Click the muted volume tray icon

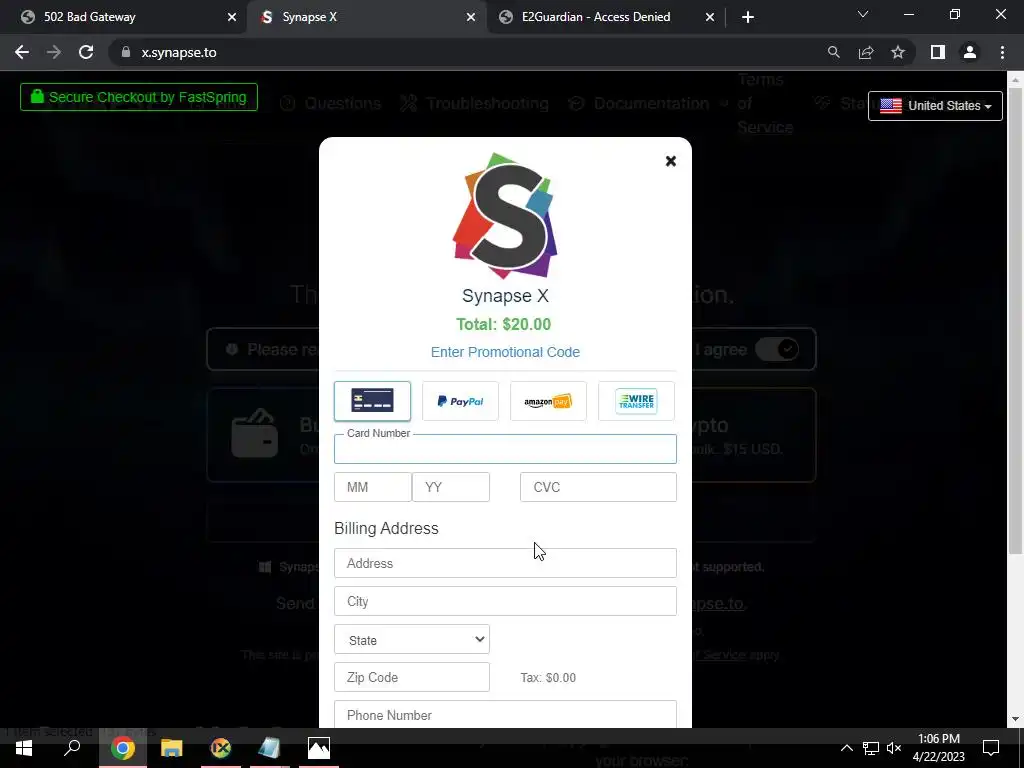pyautogui.click(x=894, y=748)
